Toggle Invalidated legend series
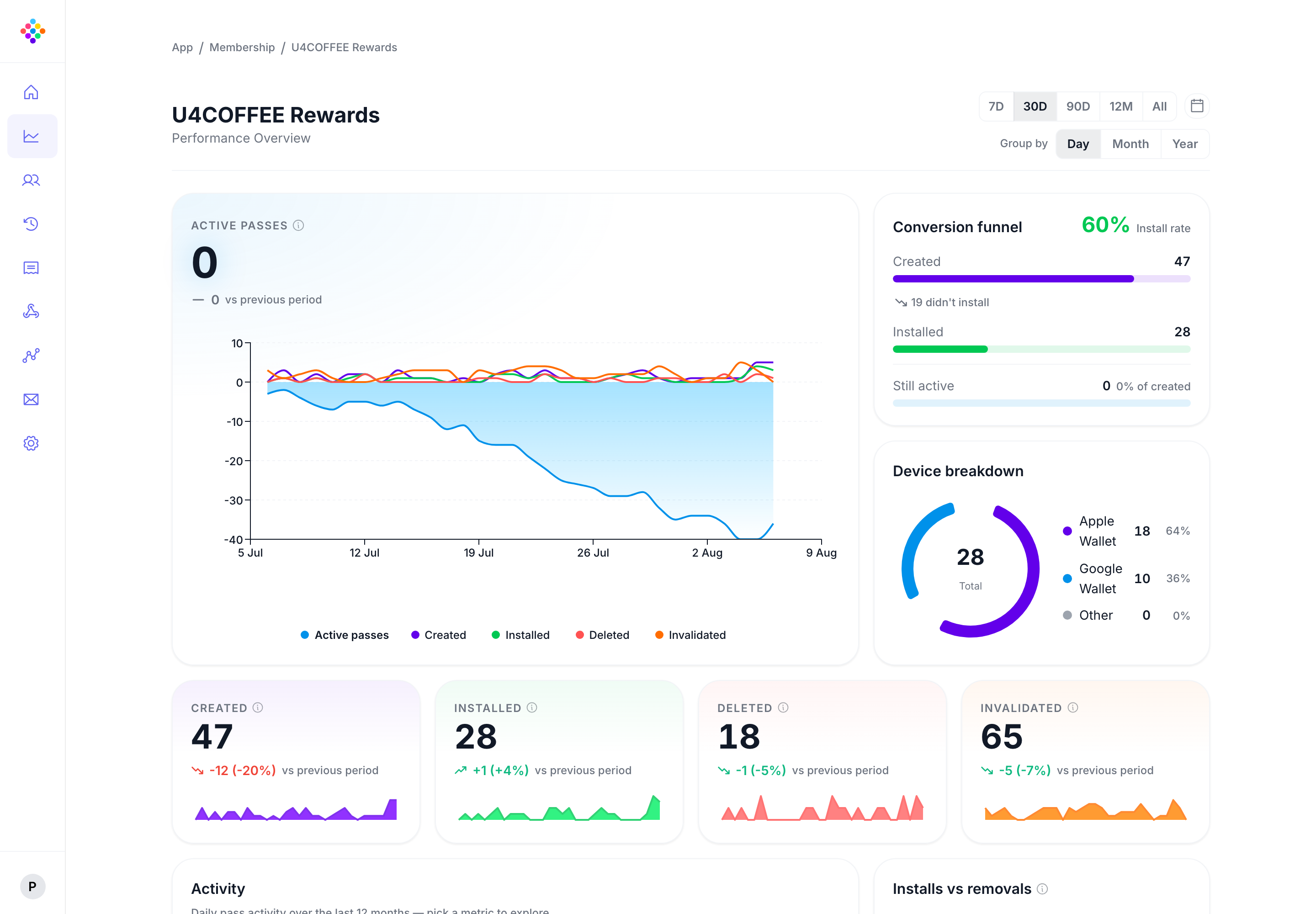 (x=690, y=634)
